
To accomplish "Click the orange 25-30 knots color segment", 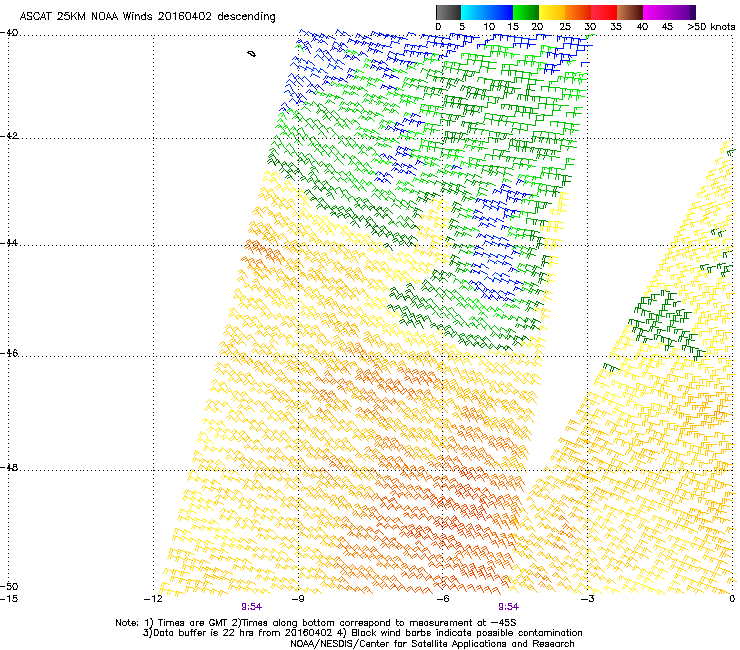I will coord(578,12).
